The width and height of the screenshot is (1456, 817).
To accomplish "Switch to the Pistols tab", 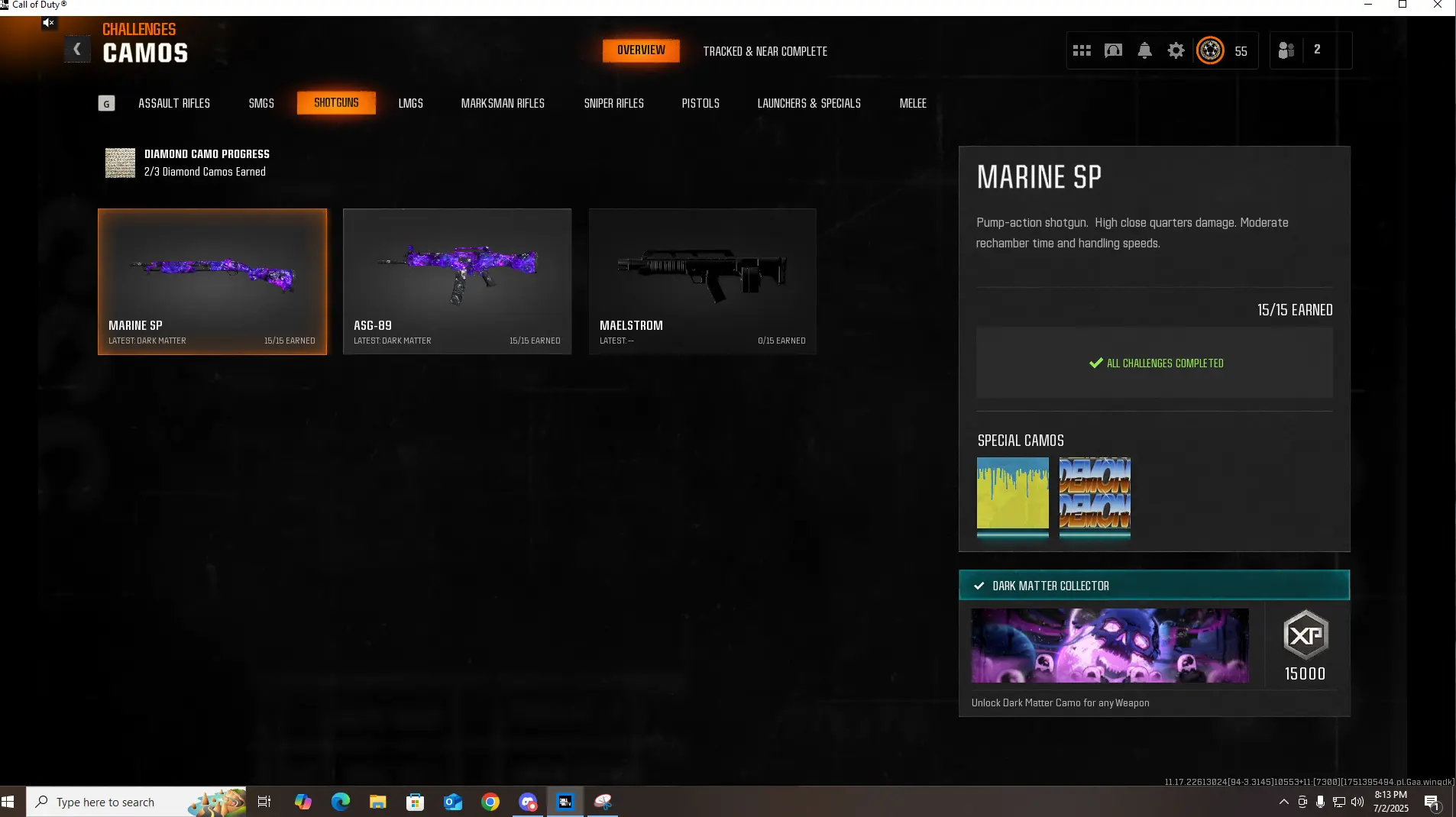I will pyautogui.click(x=700, y=103).
